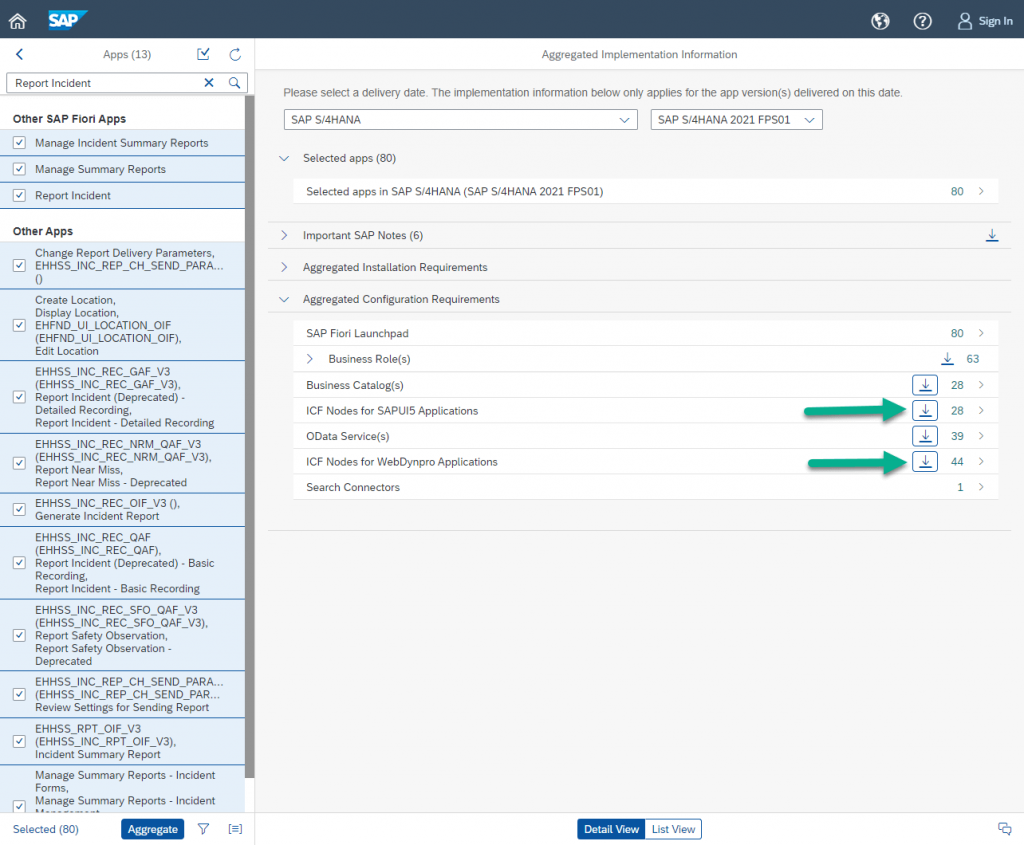Open the filter funnel icon
Image resolution: width=1024 pixels, height=845 pixels.
(204, 829)
